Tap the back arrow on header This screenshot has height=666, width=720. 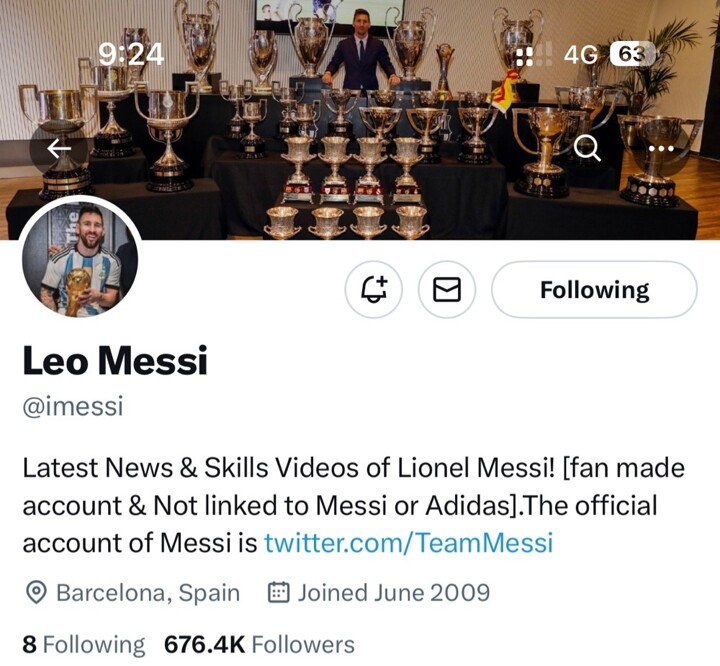(59, 148)
